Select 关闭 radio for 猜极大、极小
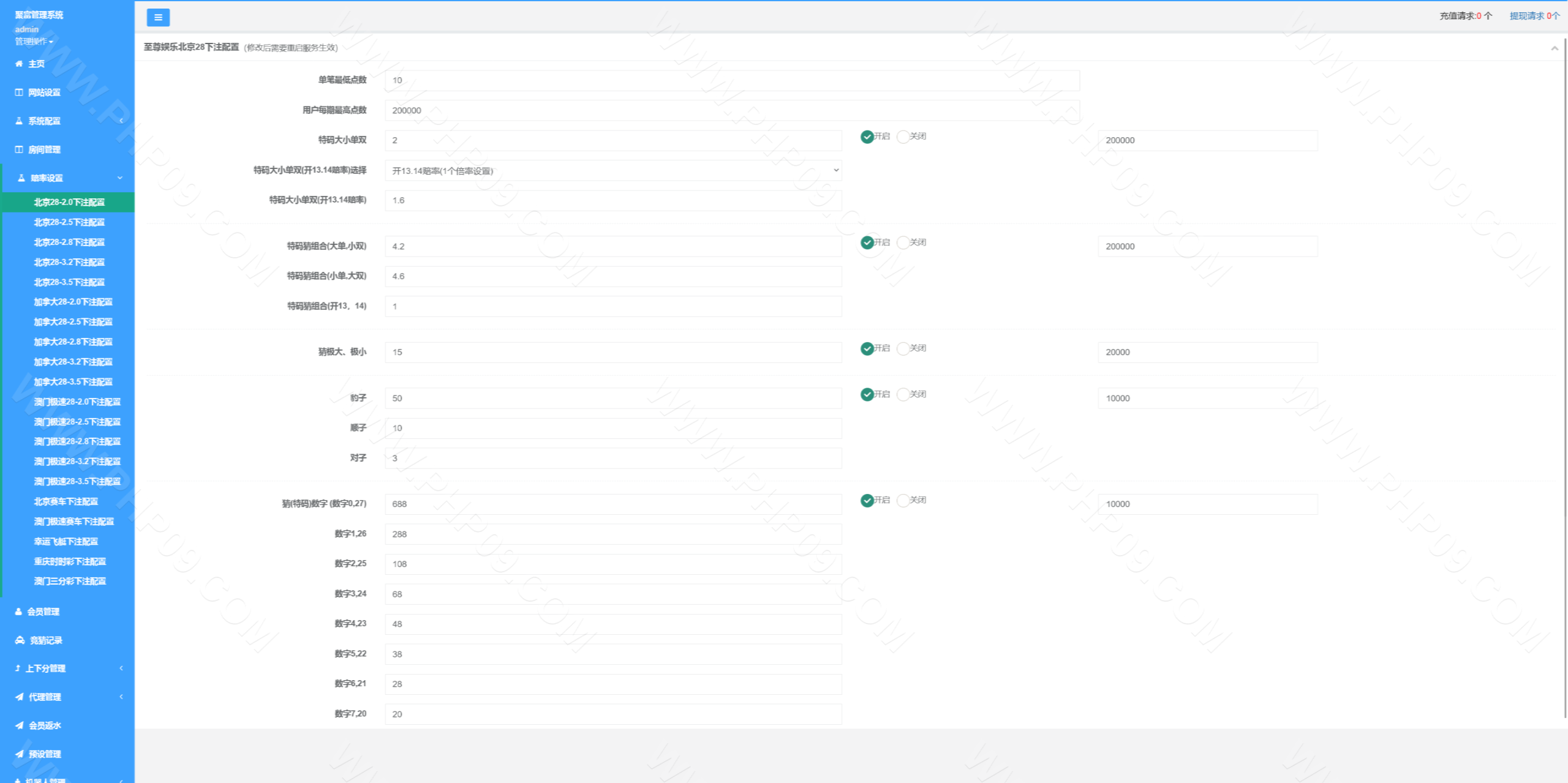 click(903, 348)
